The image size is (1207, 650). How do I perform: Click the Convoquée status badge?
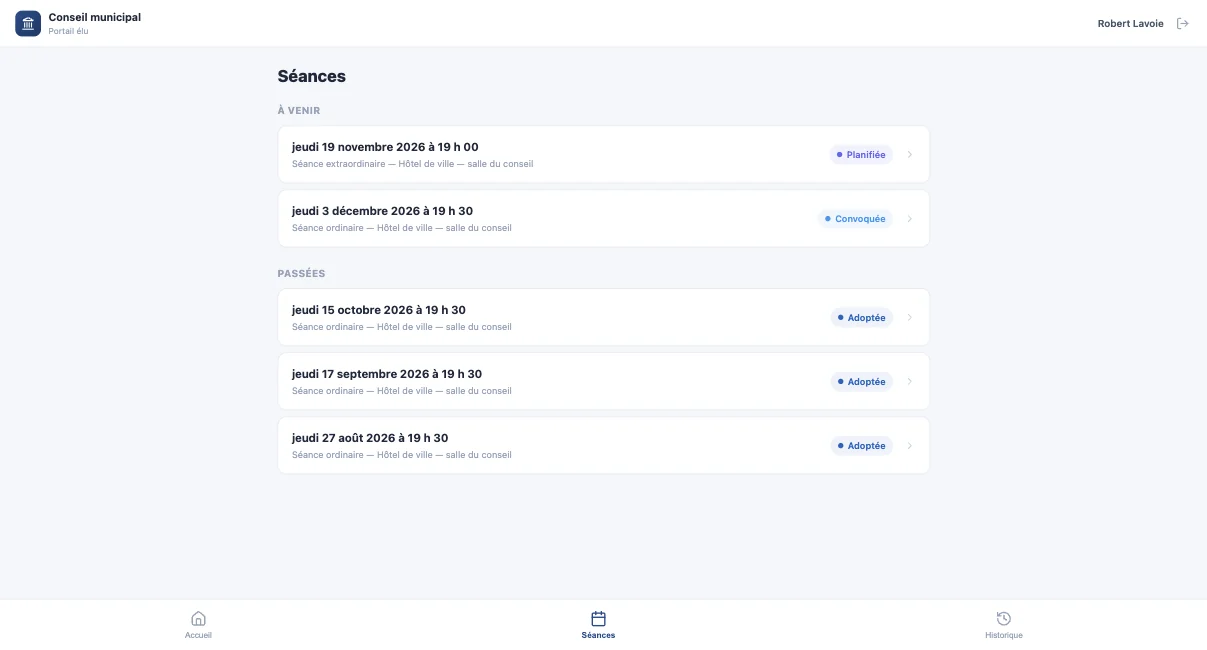(x=855, y=219)
